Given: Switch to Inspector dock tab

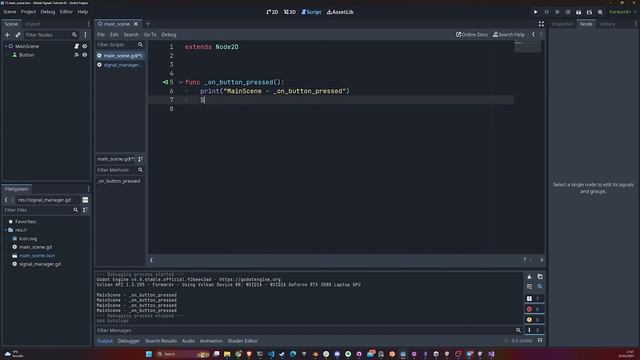Looking at the screenshot, I should pos(562,24).
